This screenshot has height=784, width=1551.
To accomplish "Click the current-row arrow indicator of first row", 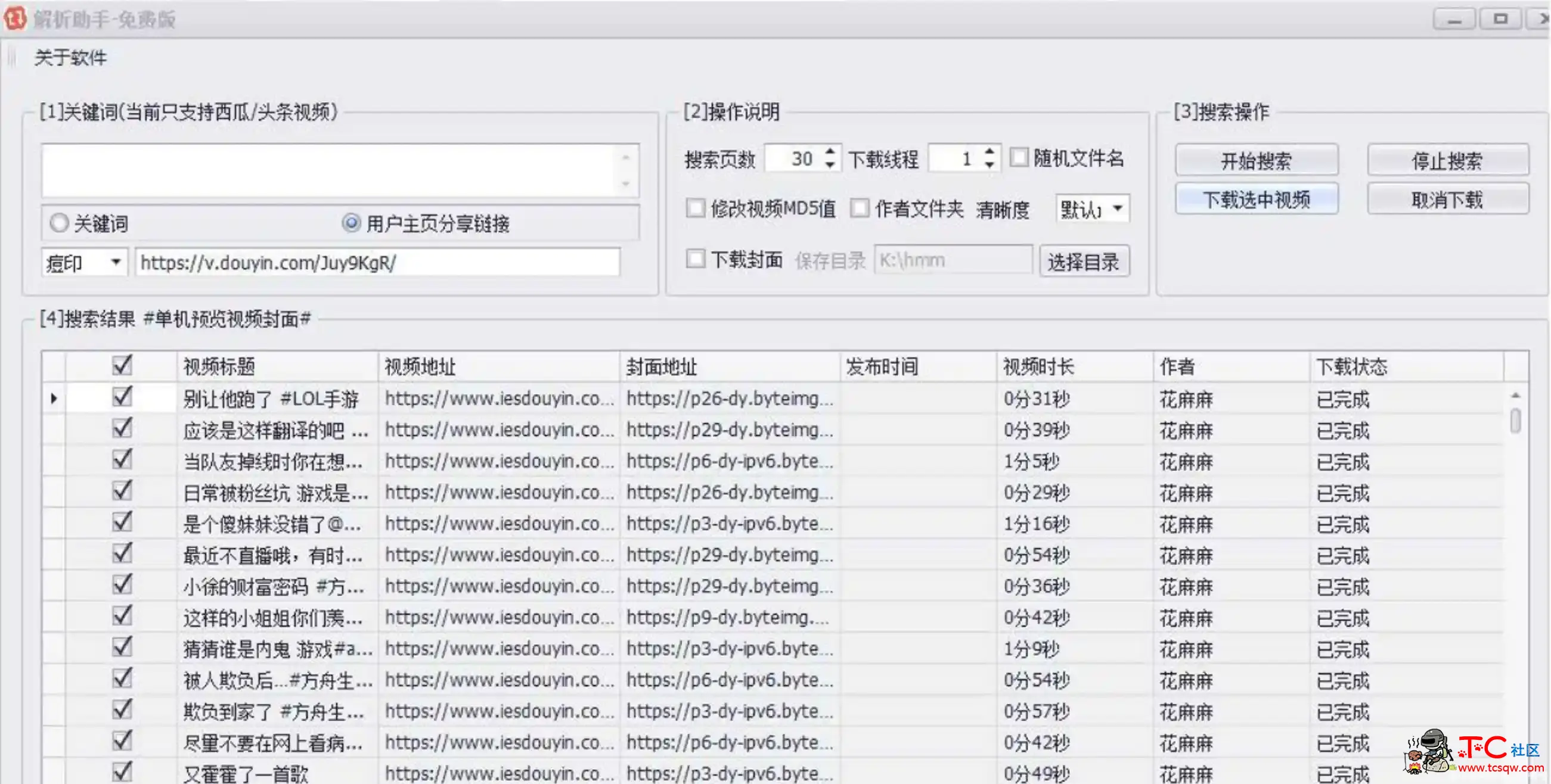I will tap(54, 398).
